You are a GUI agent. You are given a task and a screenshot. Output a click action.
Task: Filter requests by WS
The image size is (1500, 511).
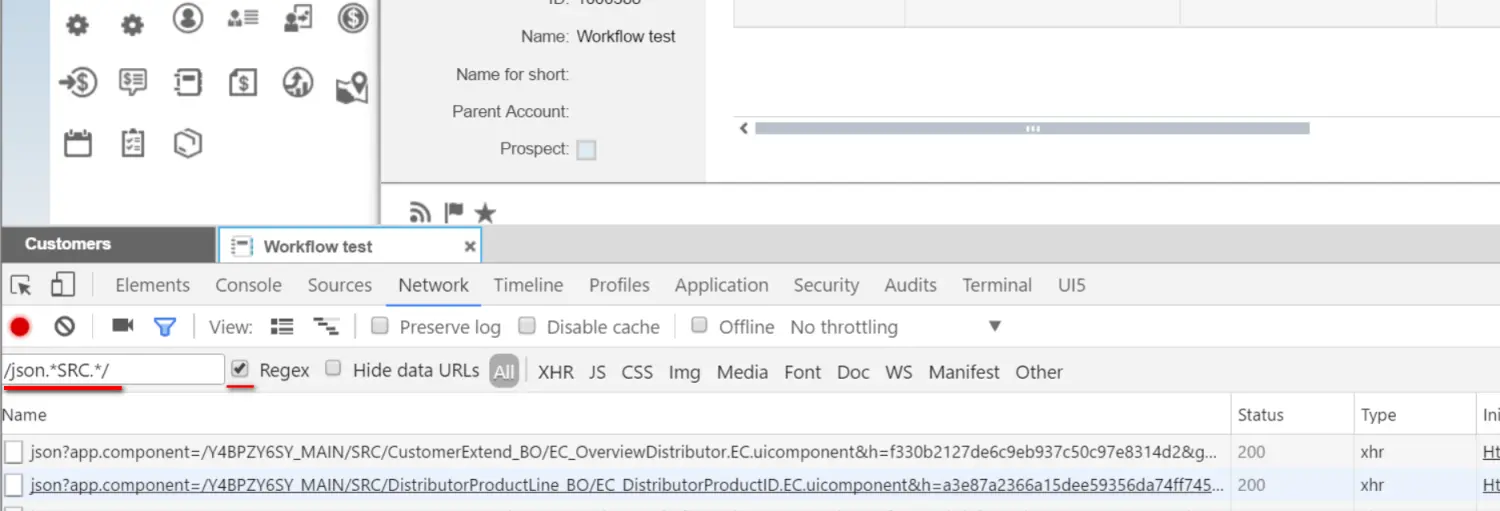[899, 372]
